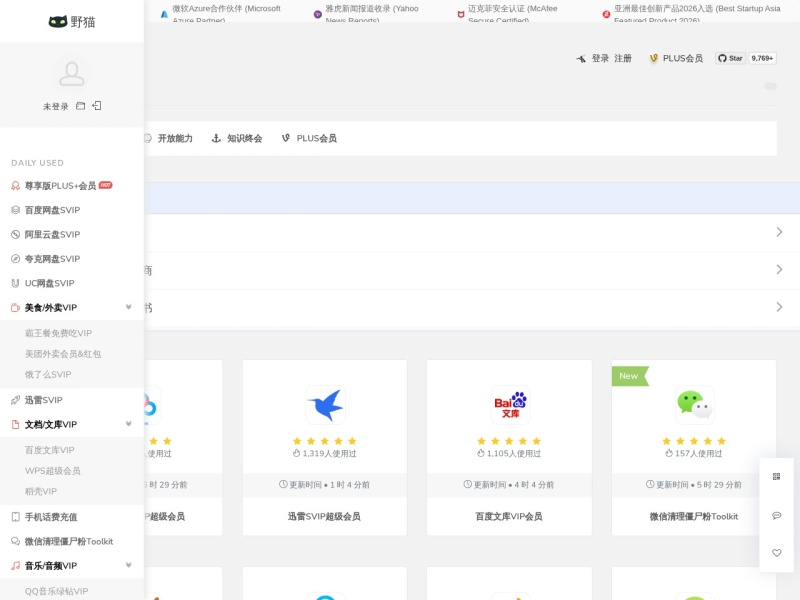Open 尊享版PLUS+会员 in sidebar

coord(60,186)
